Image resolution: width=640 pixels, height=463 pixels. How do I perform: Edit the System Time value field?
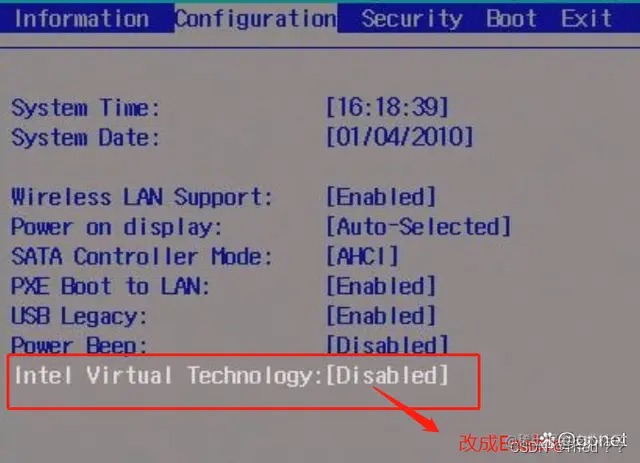[x=387, y=107]
